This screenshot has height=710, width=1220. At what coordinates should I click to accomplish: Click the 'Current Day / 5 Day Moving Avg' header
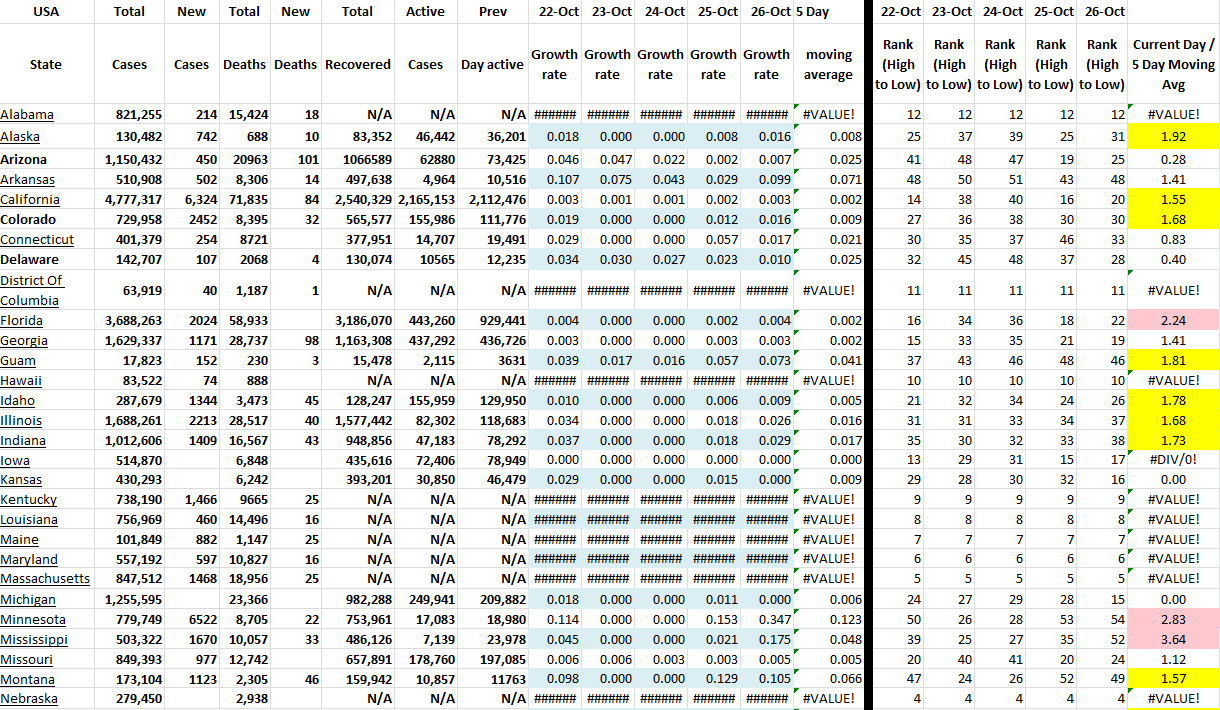tap(1174, 65)
